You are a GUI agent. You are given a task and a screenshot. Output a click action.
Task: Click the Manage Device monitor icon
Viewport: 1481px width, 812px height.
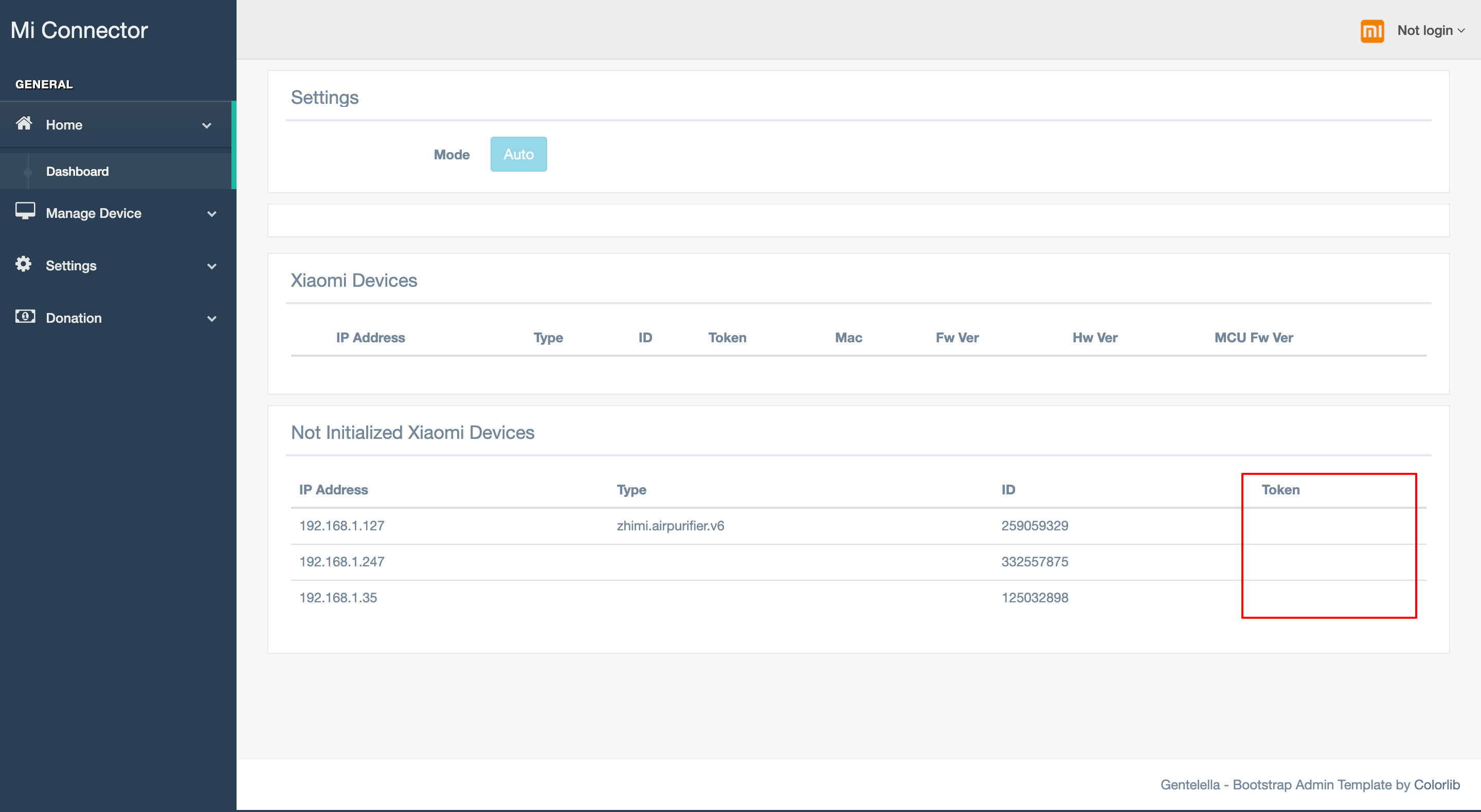25,211
